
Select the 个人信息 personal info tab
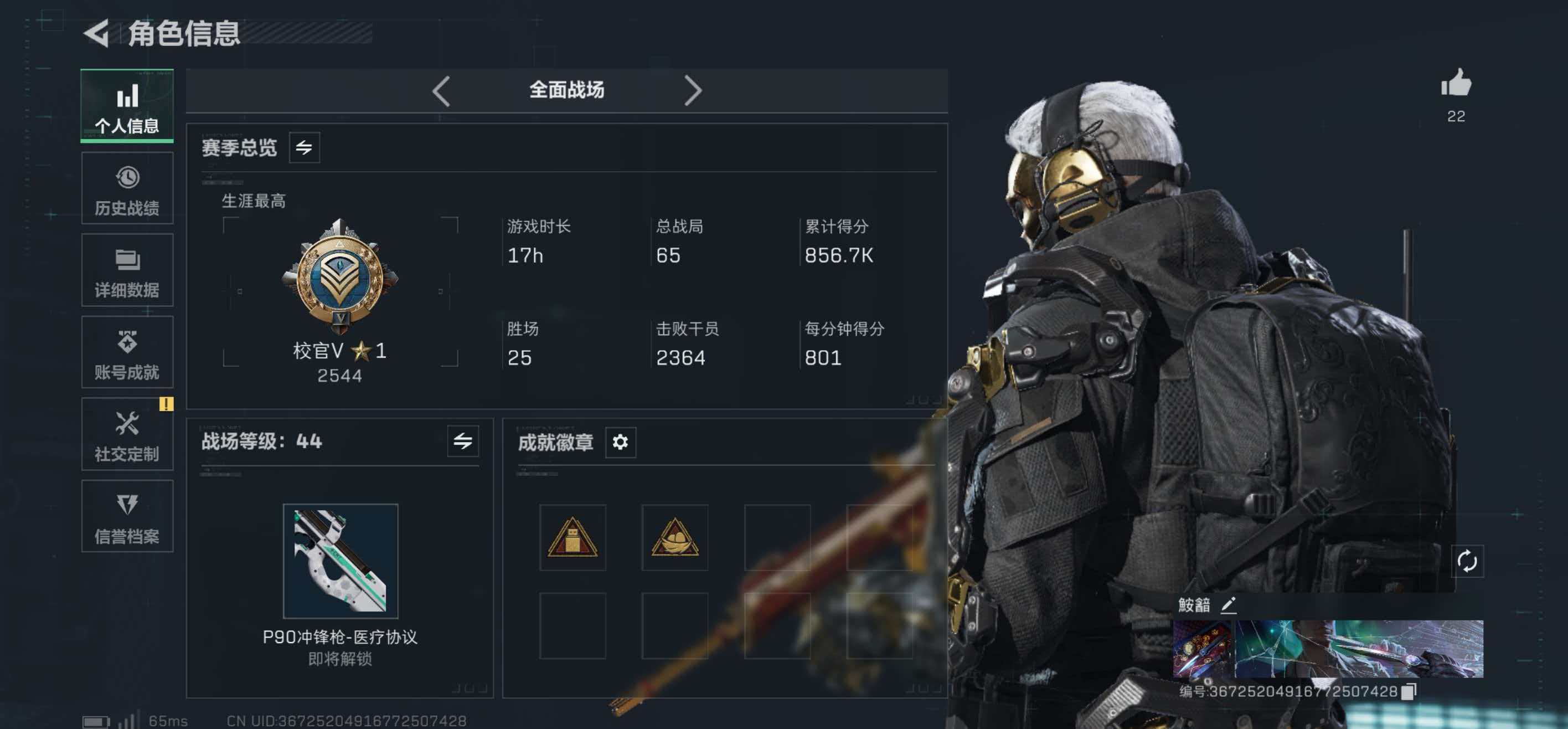pos(127,106)
